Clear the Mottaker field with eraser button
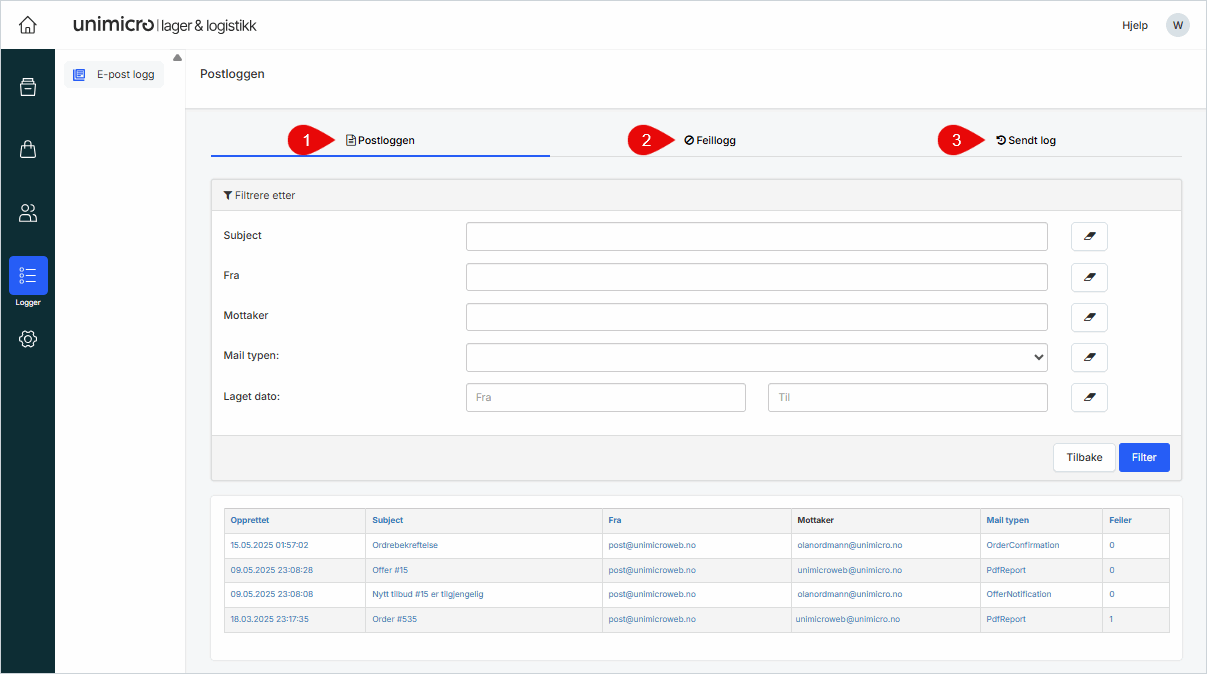Image resolution: width=1207 pixels, height=674 pixels. (1089, 317)
